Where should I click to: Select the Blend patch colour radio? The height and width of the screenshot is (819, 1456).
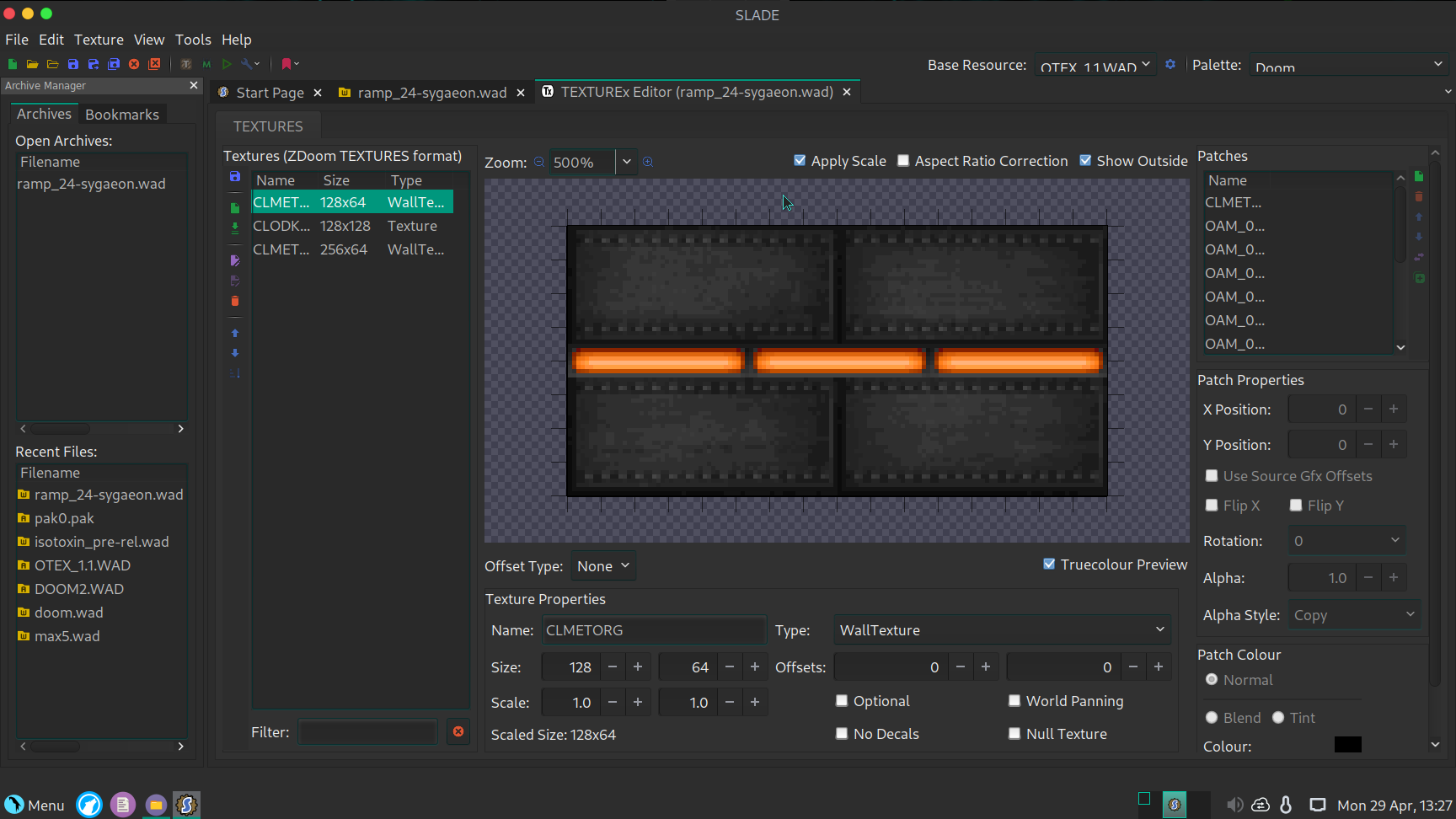click(1212, 717)
